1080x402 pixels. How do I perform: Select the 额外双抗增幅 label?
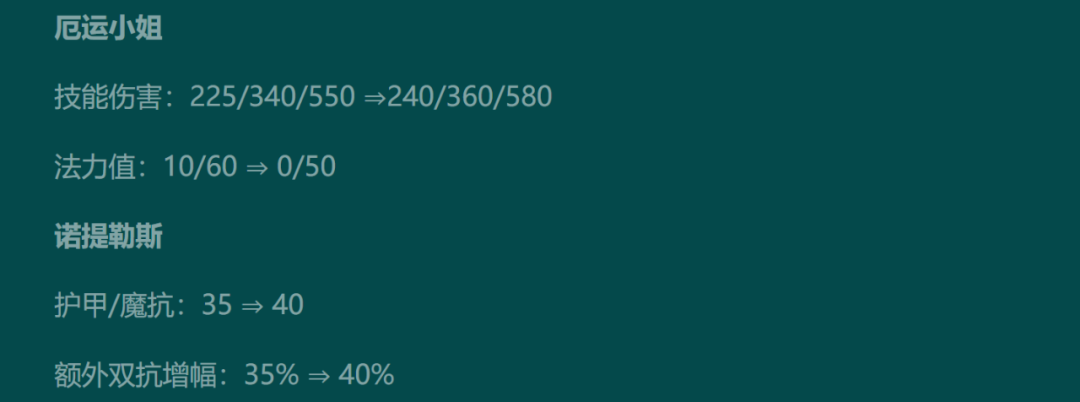[135, 375]
